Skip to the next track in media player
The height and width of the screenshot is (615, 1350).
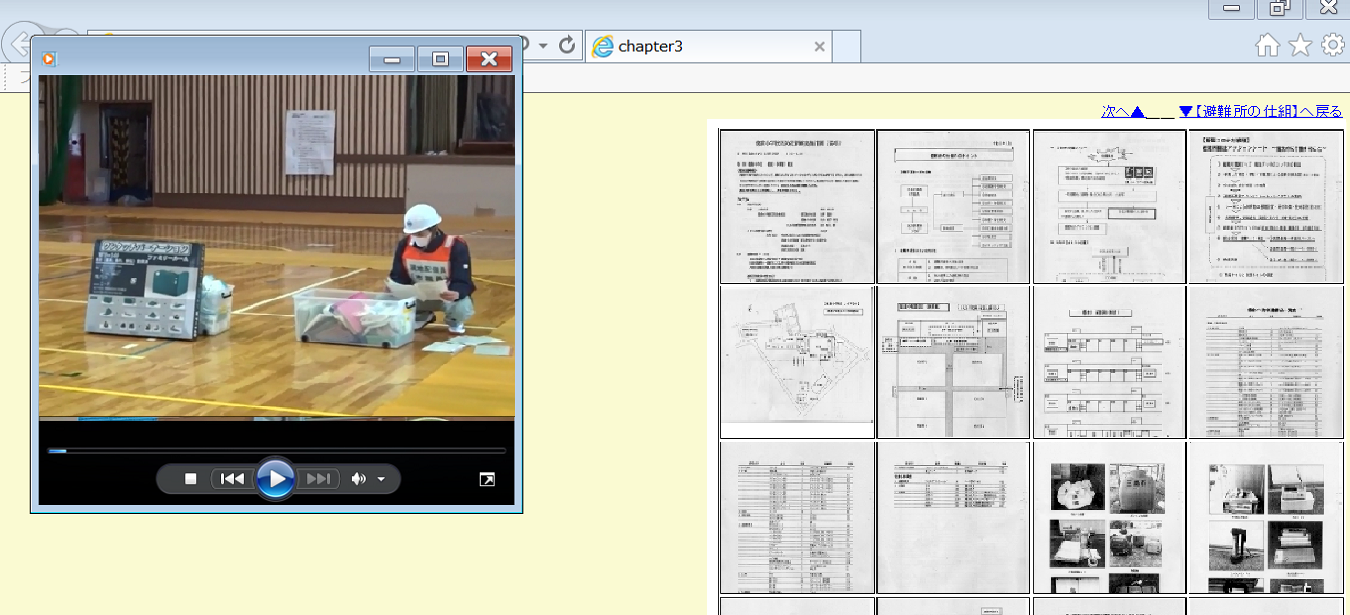319,479
